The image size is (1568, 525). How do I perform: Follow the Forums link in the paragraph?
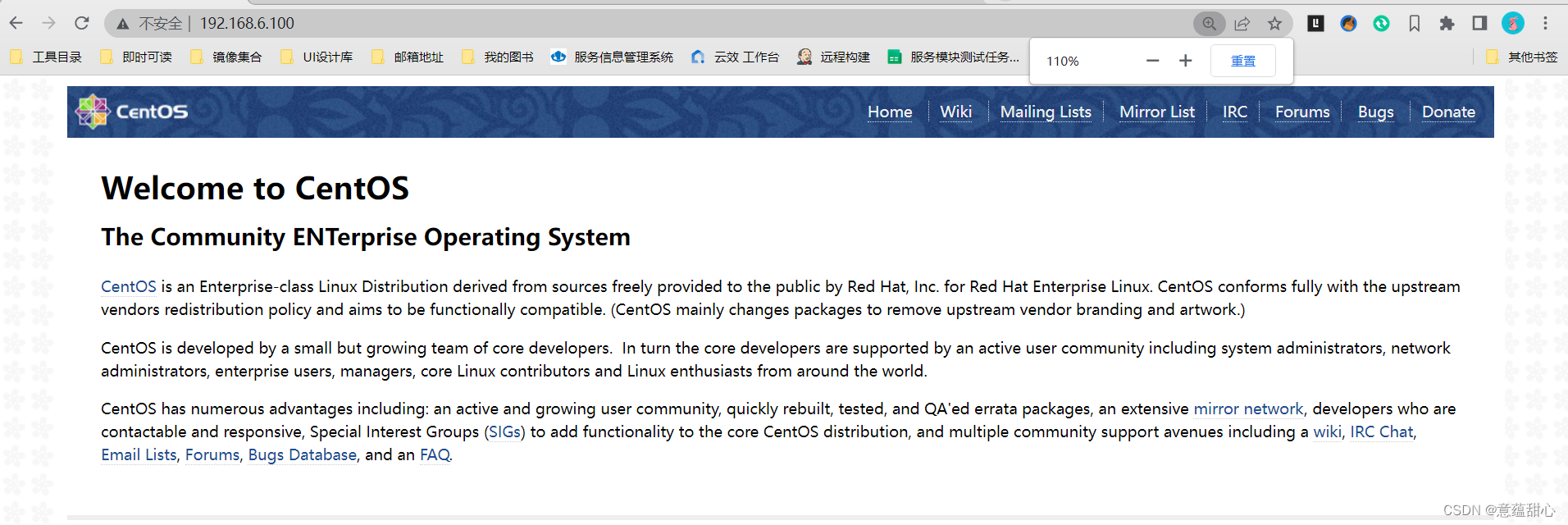(212, 454)
